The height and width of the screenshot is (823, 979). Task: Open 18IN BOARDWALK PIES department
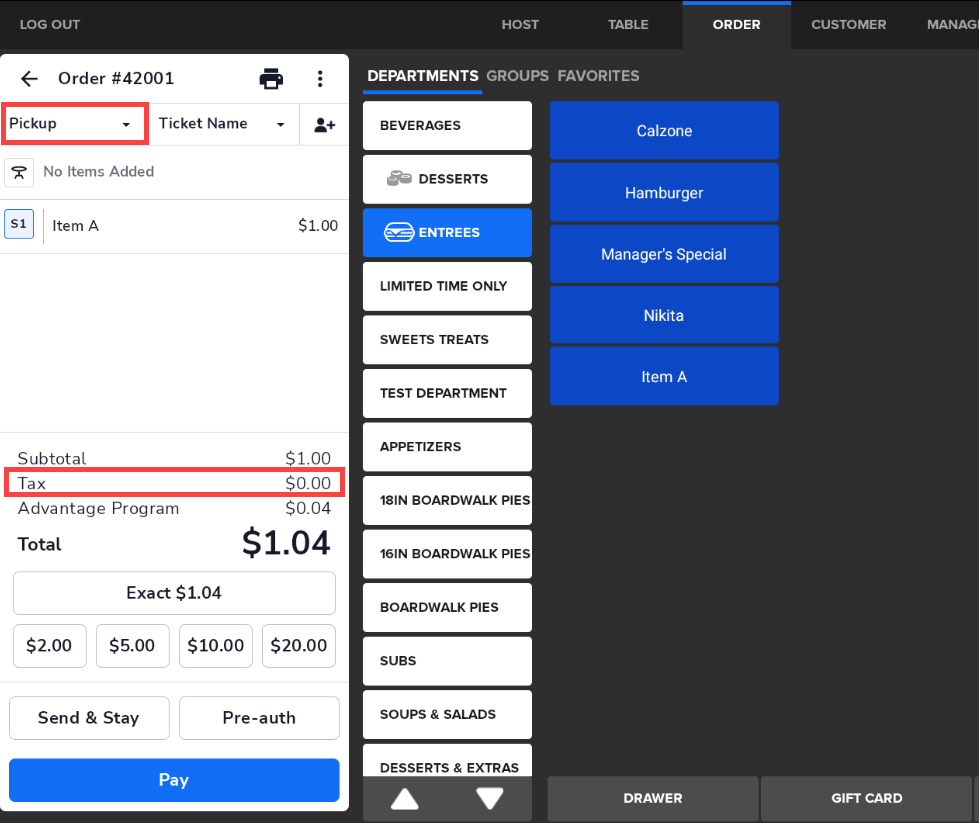(447, 500)
